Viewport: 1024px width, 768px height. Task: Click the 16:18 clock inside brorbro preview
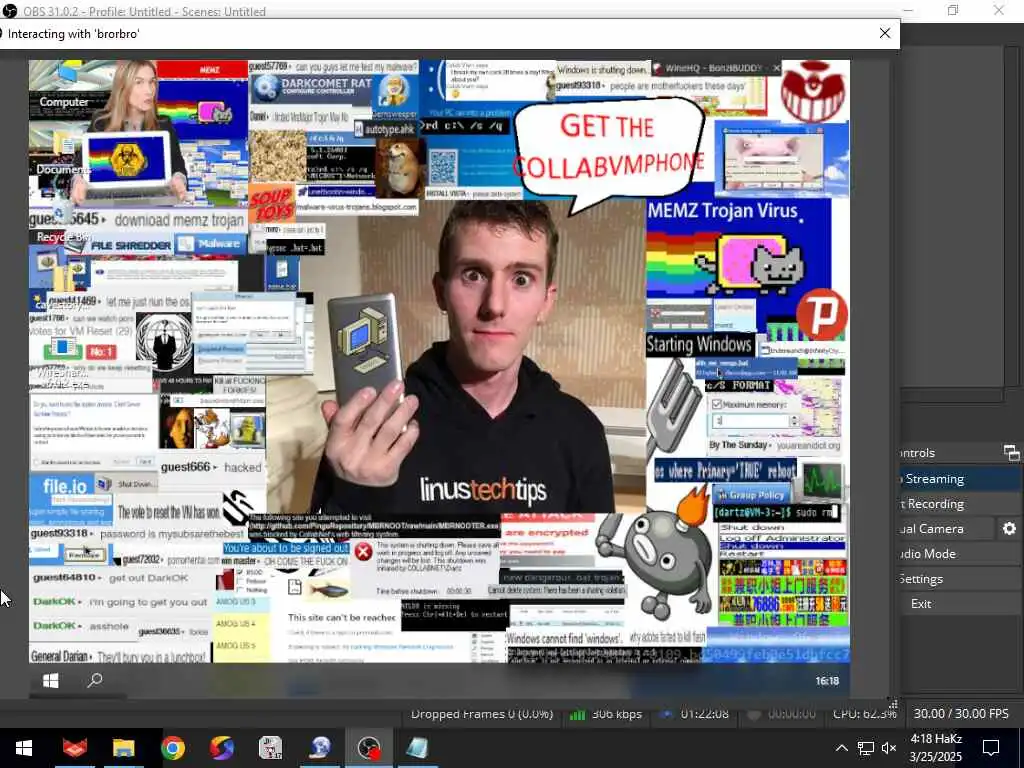[827, 680]
